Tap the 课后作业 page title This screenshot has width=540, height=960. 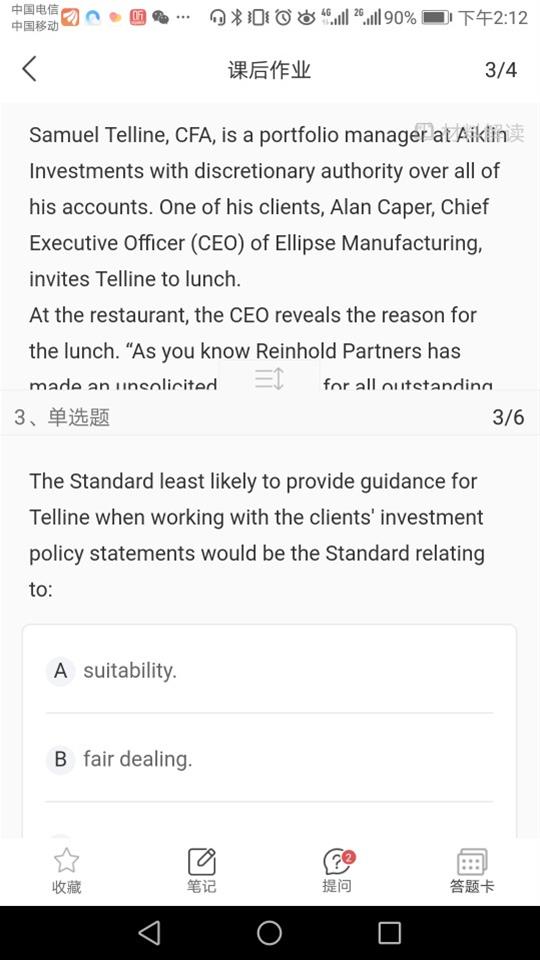tap(269, 70)
